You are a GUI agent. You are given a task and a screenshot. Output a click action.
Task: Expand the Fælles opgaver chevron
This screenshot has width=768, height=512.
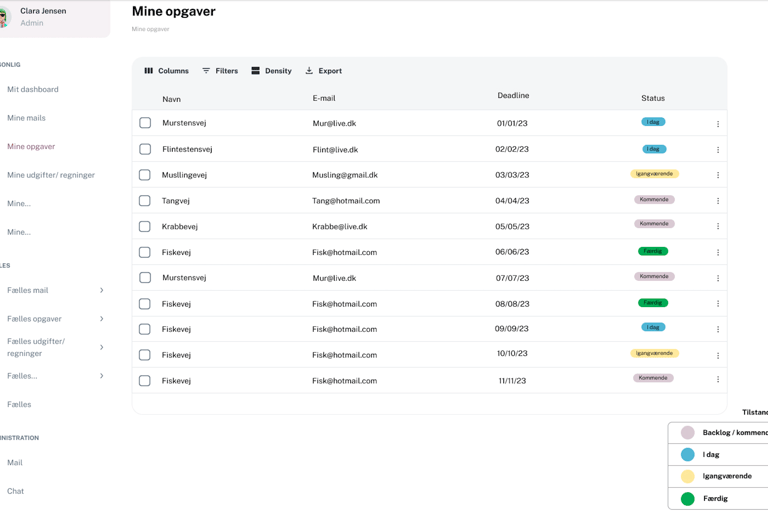pyautogui.click(x=101, y=319)
